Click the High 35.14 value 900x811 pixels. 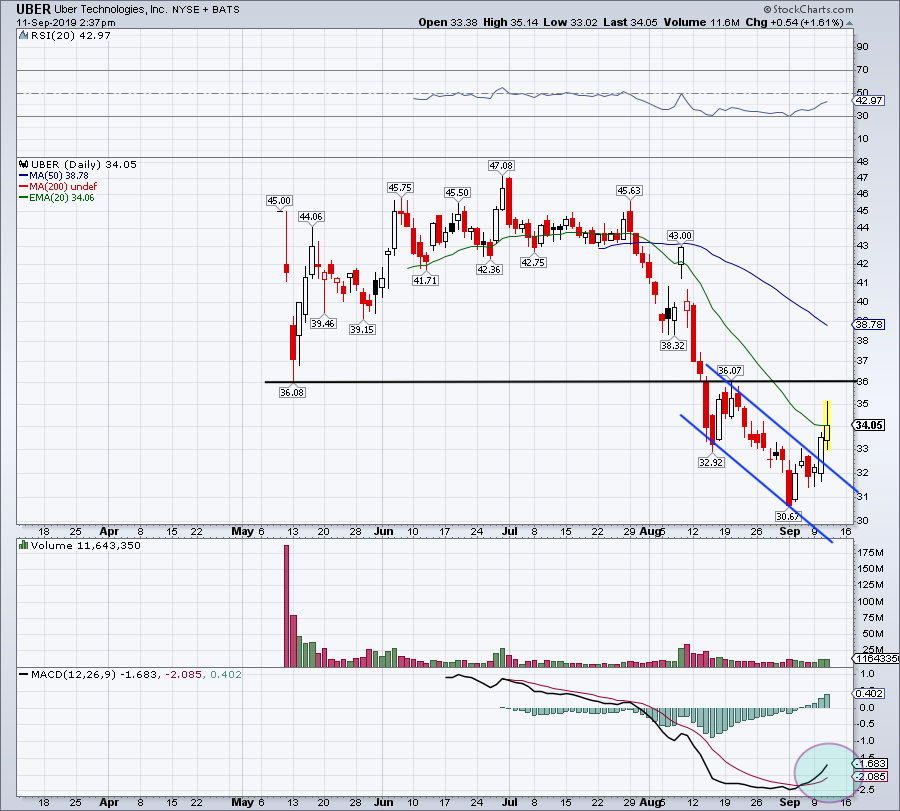[x=511, y=22]
